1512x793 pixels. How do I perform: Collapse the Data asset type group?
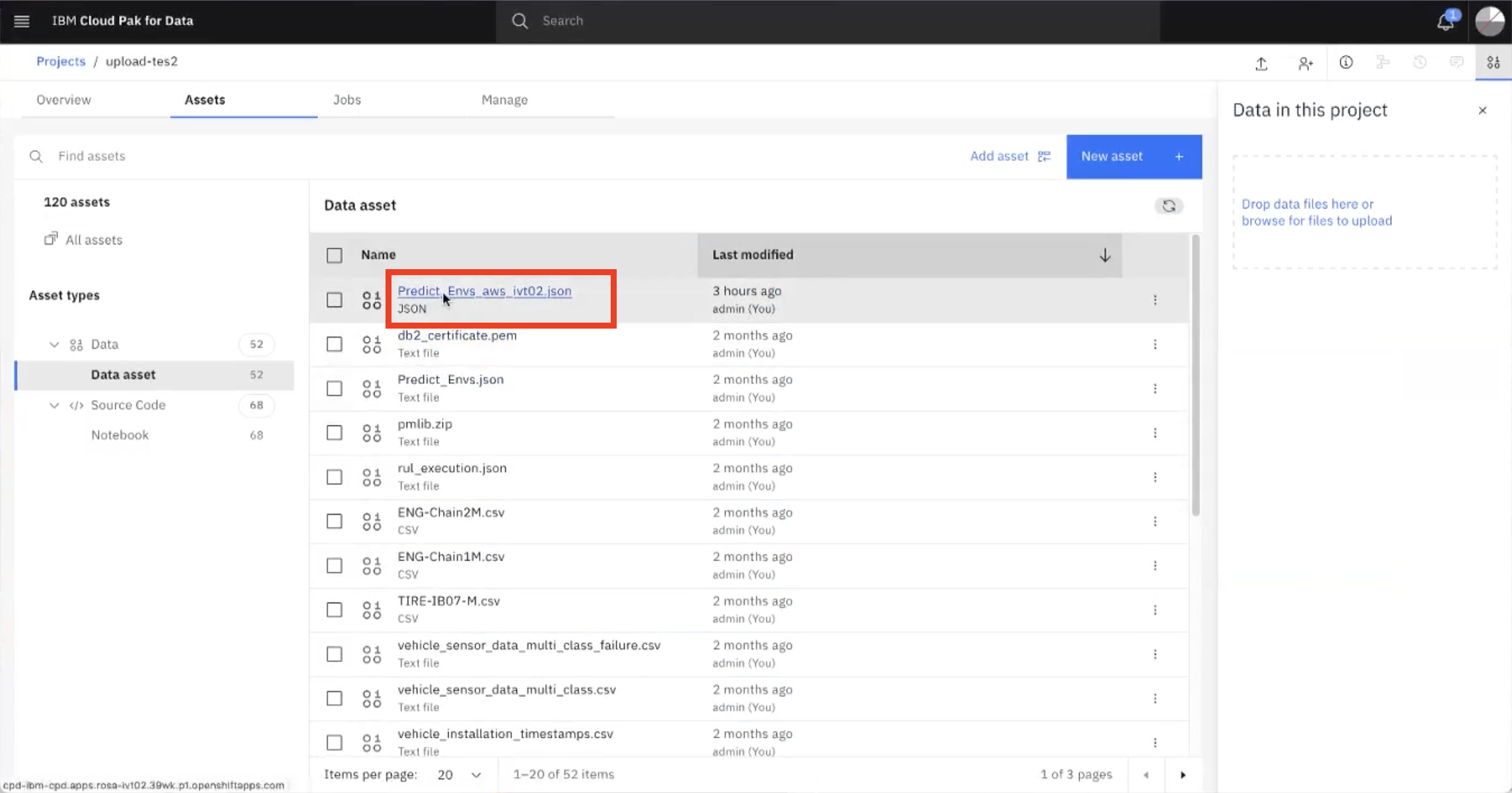54,345
